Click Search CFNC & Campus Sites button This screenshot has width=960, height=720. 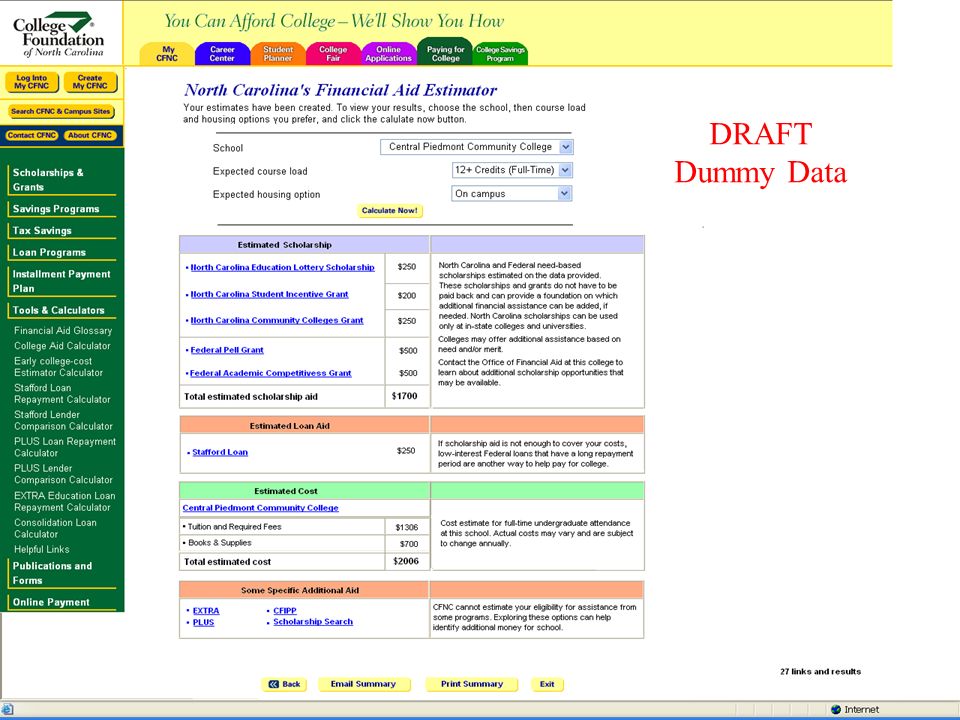point(61,111)
